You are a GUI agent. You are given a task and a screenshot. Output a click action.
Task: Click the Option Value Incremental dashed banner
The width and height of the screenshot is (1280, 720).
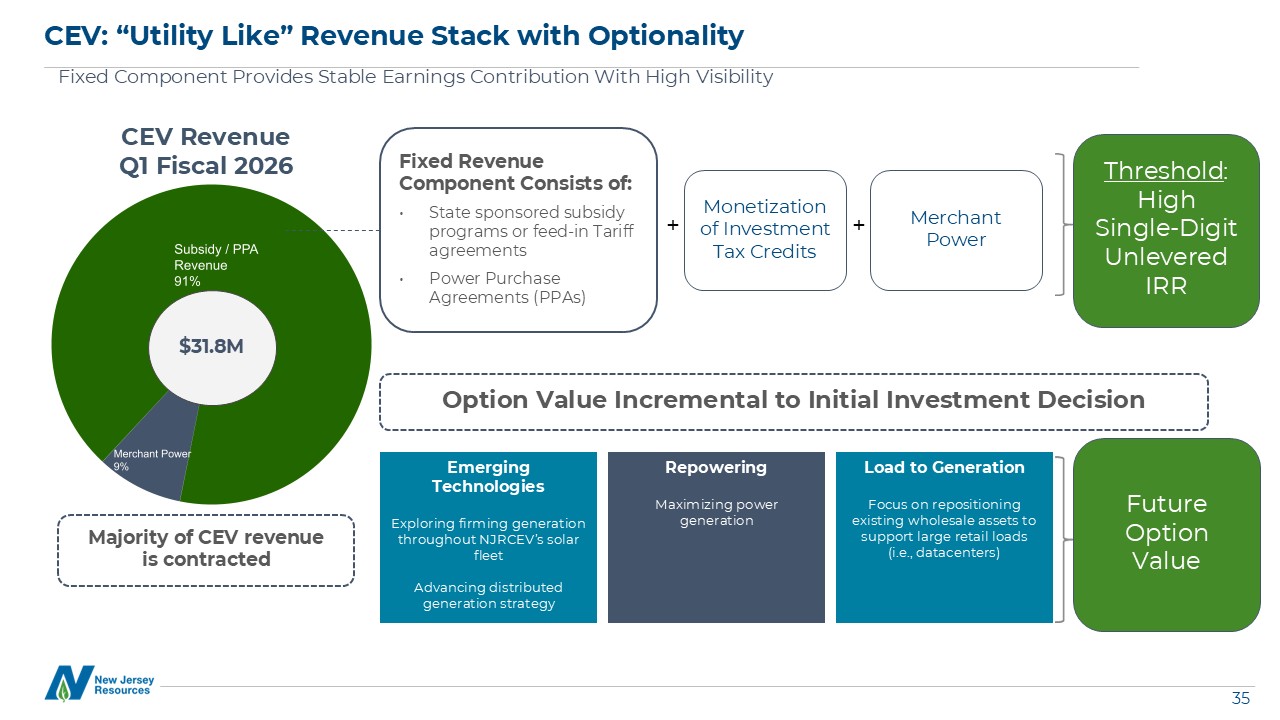[x=793, y=401]
